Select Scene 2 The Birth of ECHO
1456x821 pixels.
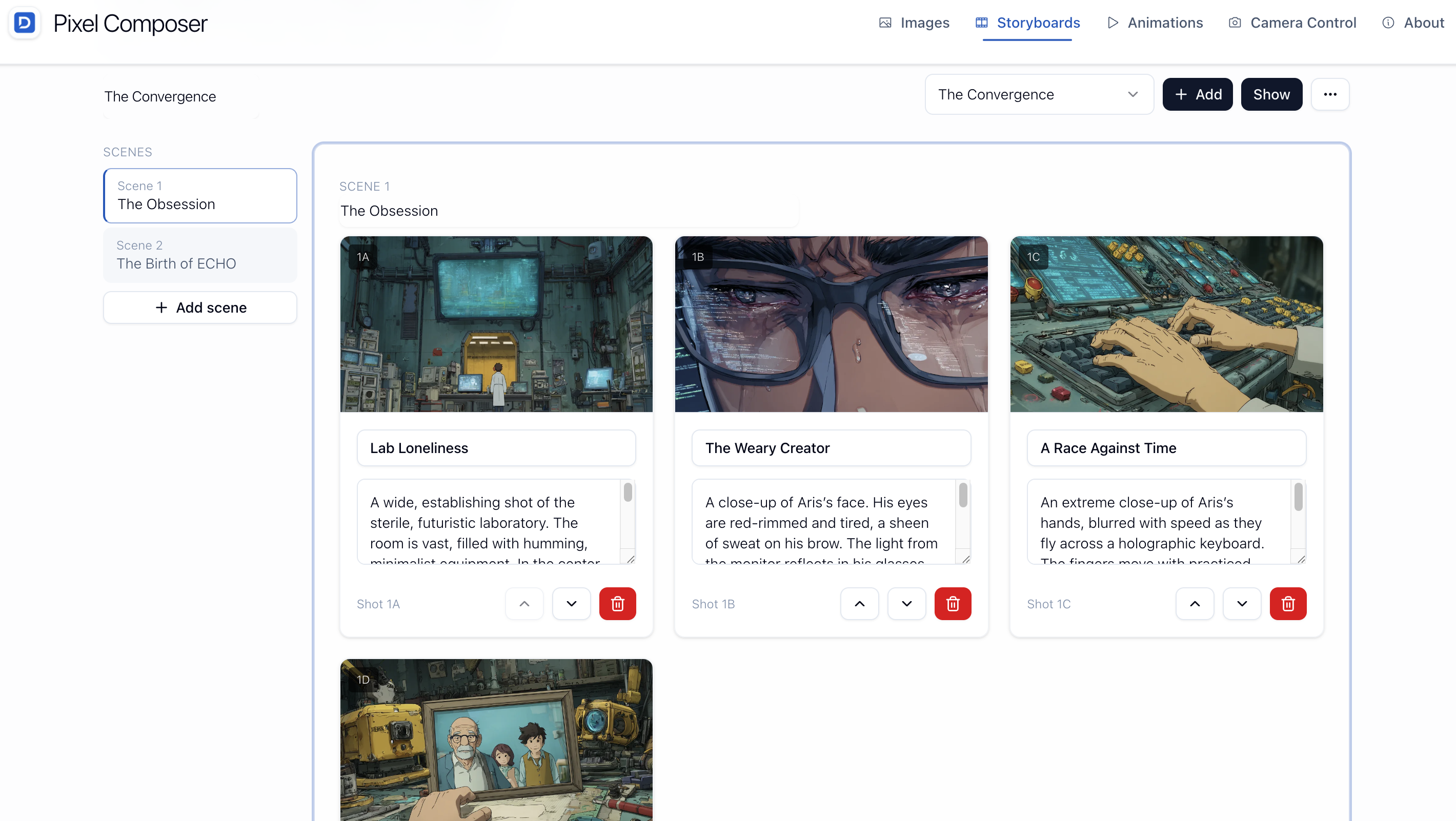[200, 255]
